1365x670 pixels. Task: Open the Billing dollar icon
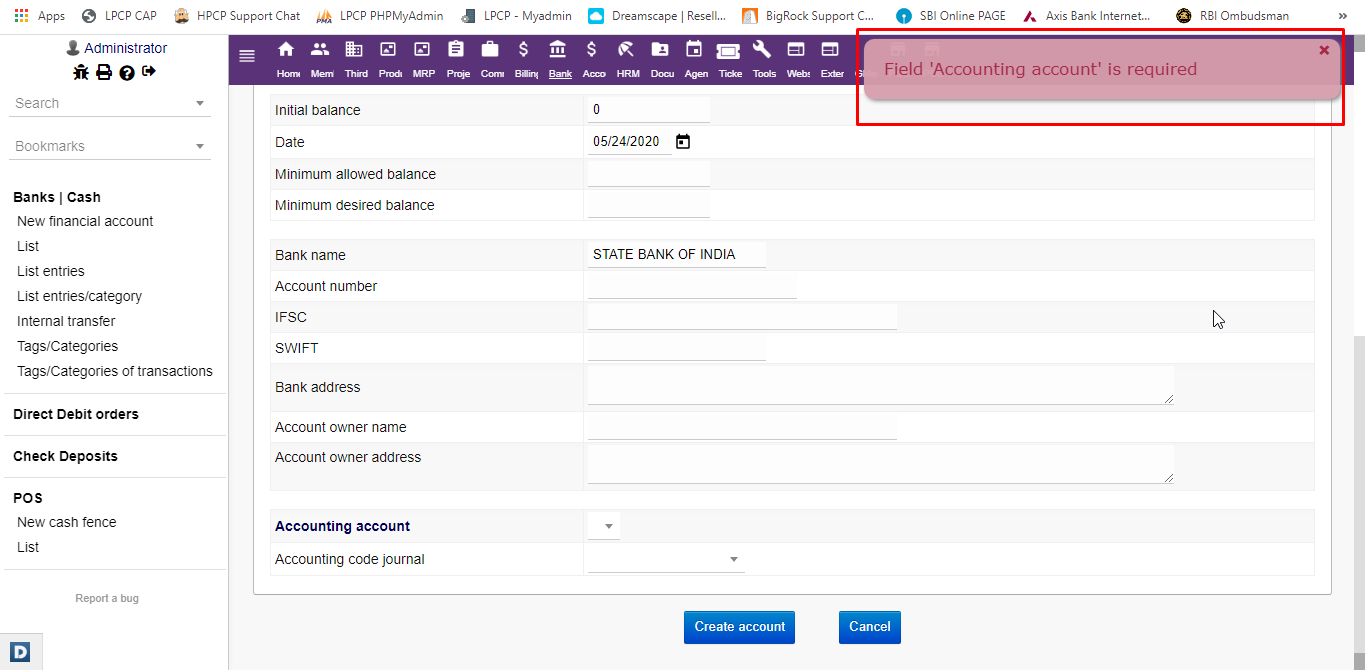pos(524,50)
